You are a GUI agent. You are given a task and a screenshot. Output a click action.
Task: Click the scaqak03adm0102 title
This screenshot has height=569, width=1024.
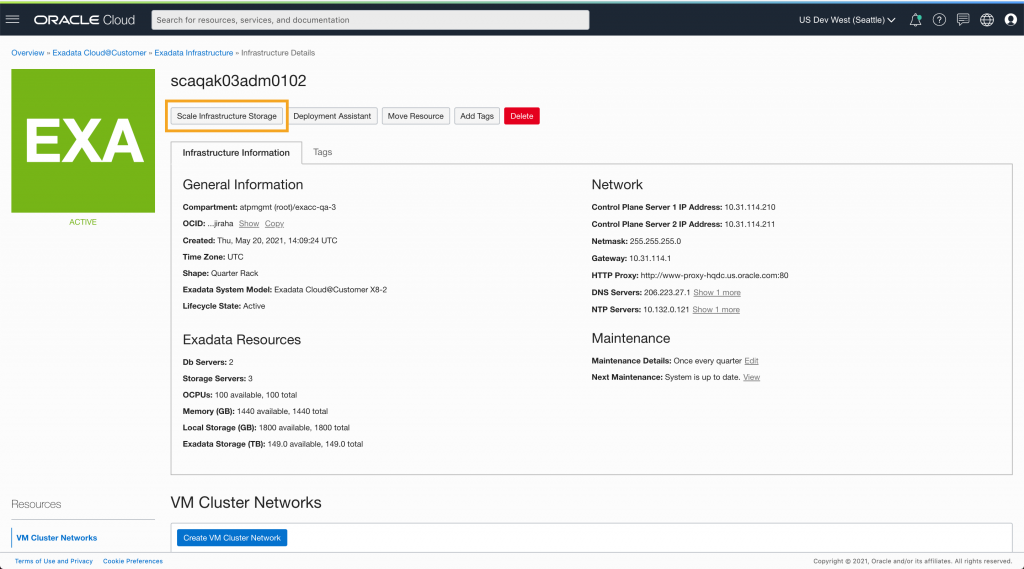(238, 81)
